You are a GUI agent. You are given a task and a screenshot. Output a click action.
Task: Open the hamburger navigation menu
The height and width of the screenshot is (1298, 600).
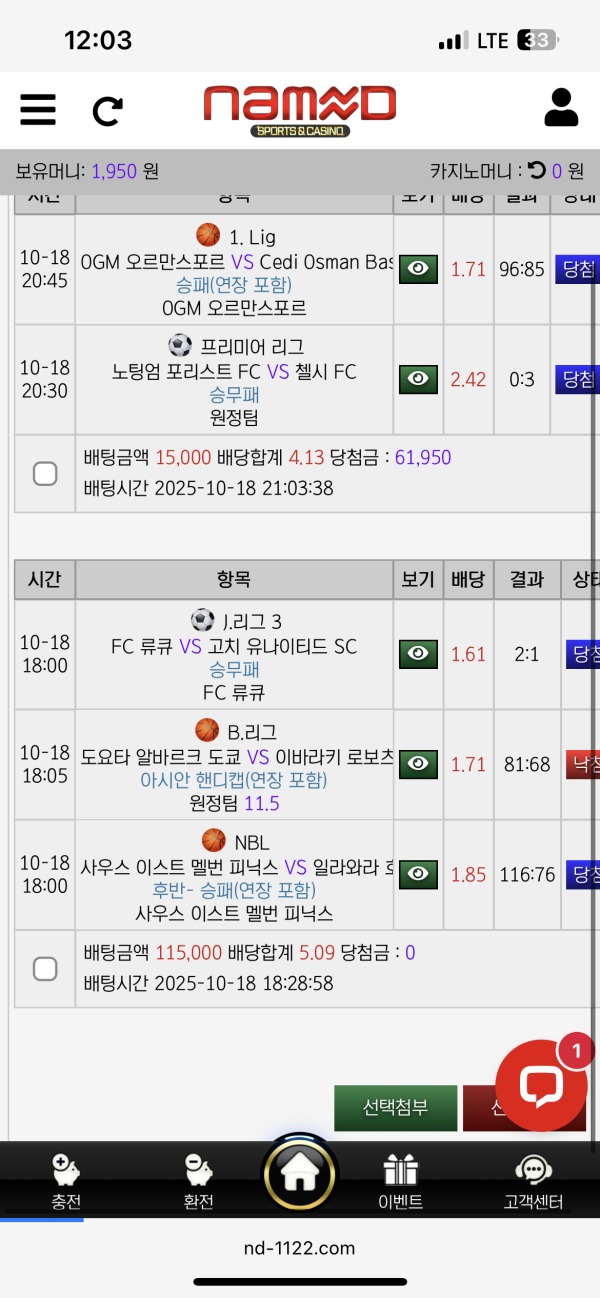click(x=37, y=110)
